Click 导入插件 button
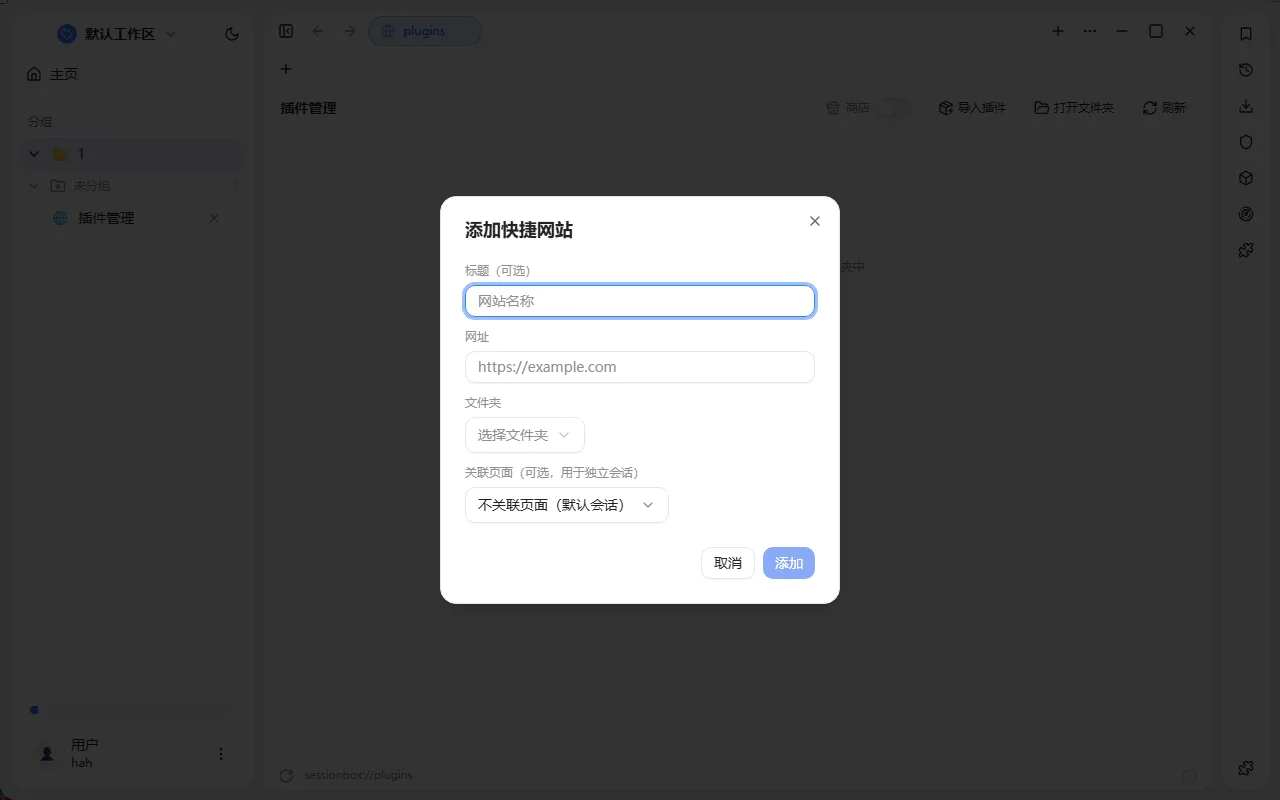This screenshot has width=1280, height=800. tap(972, 108)
